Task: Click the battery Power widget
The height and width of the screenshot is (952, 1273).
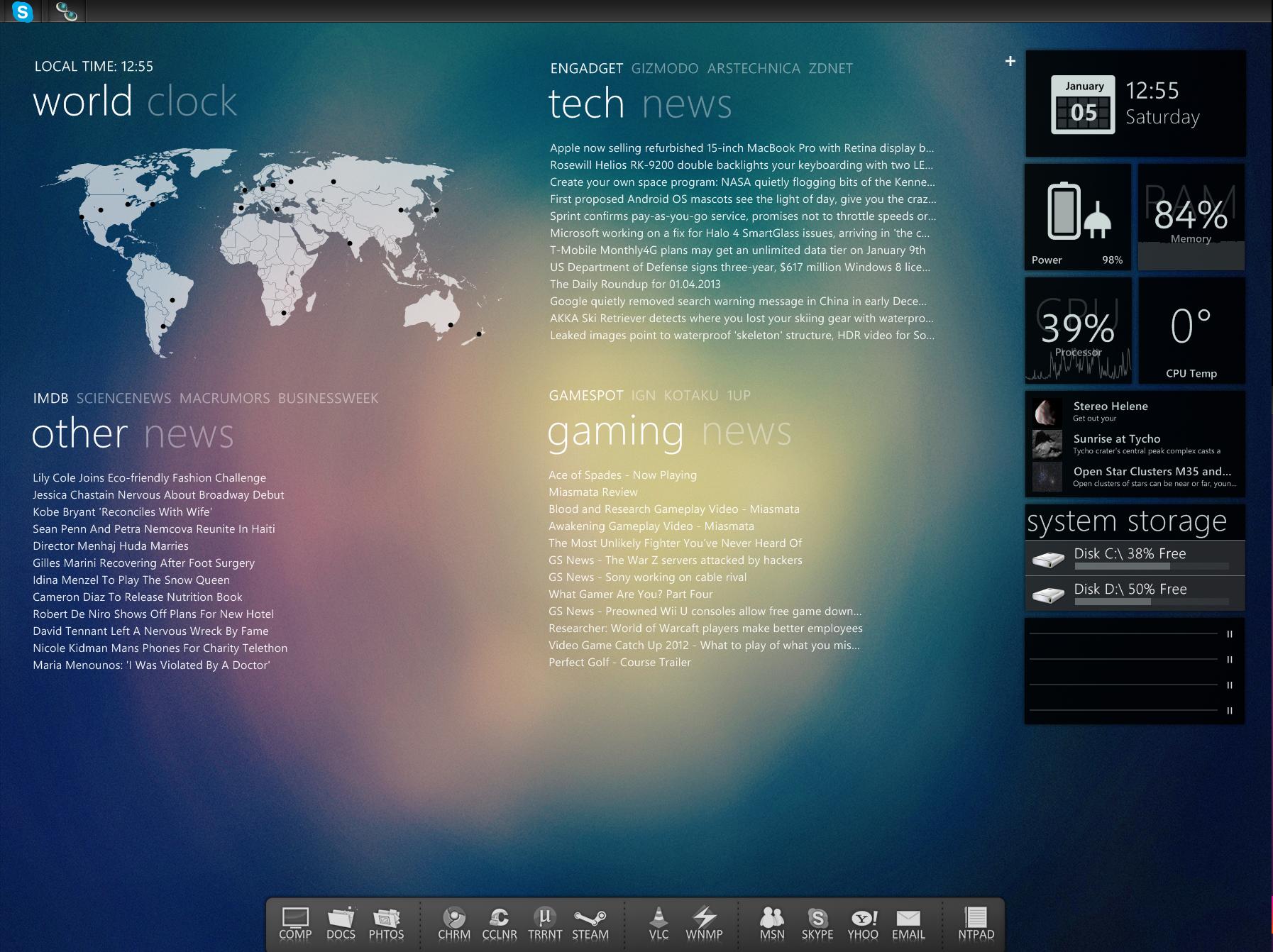Action: pyautogui.click(x=1078, y=216)
